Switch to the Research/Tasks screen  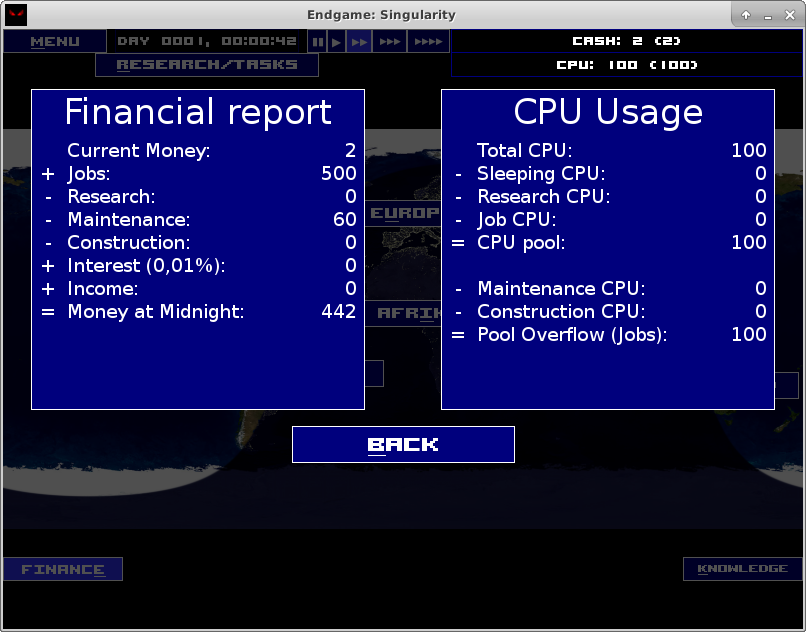tap(206, 64)
